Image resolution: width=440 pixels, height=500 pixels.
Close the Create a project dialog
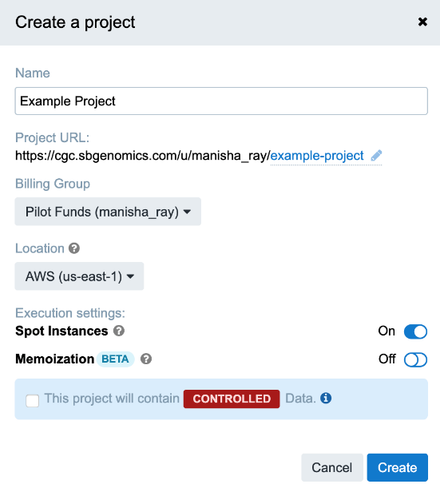pos(422,22)
